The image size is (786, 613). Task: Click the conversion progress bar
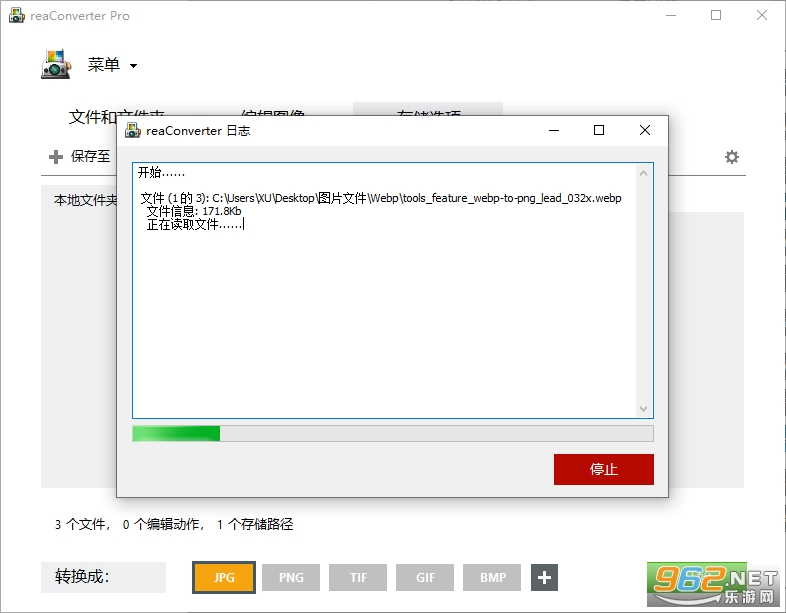392,434
